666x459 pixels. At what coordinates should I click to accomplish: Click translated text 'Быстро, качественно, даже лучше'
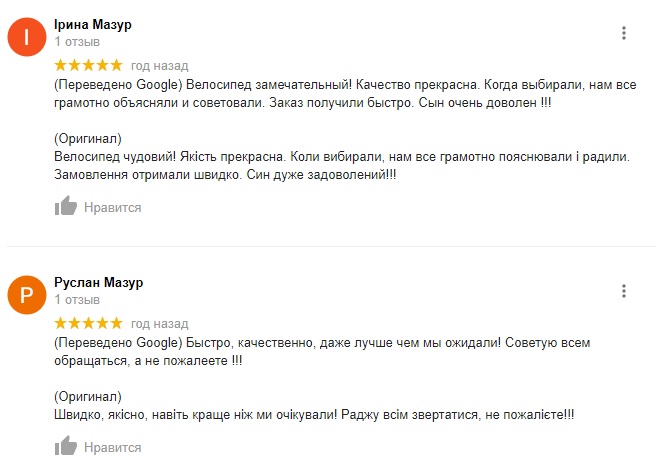pyautogui.click(x=322, y=352)
